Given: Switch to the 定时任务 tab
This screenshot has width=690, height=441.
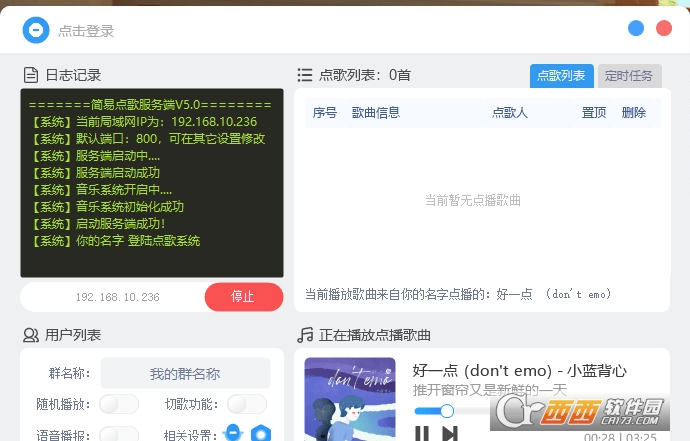Looking at the screenshot, I should pos(629,76).
